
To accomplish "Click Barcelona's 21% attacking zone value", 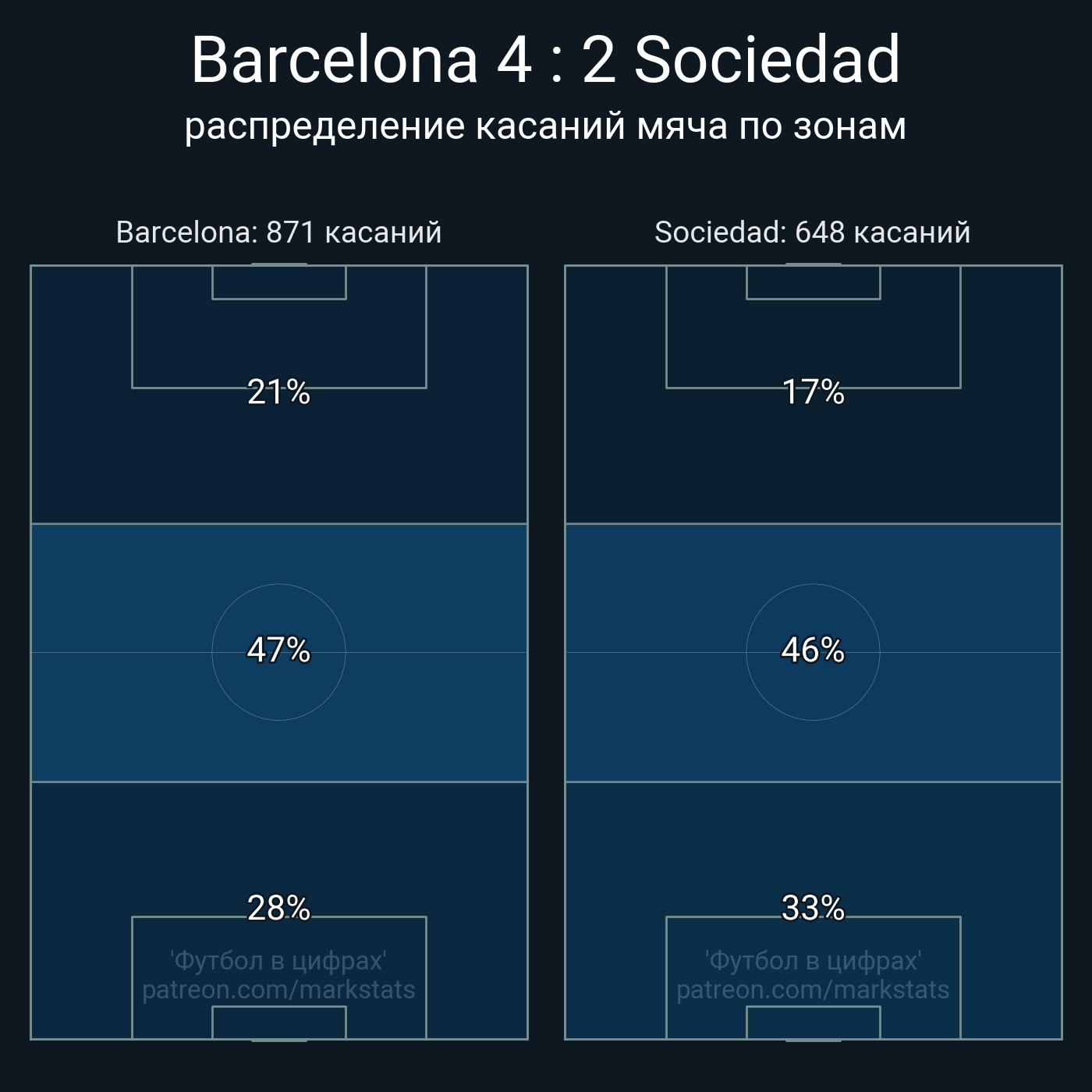I will click(279, 392).
